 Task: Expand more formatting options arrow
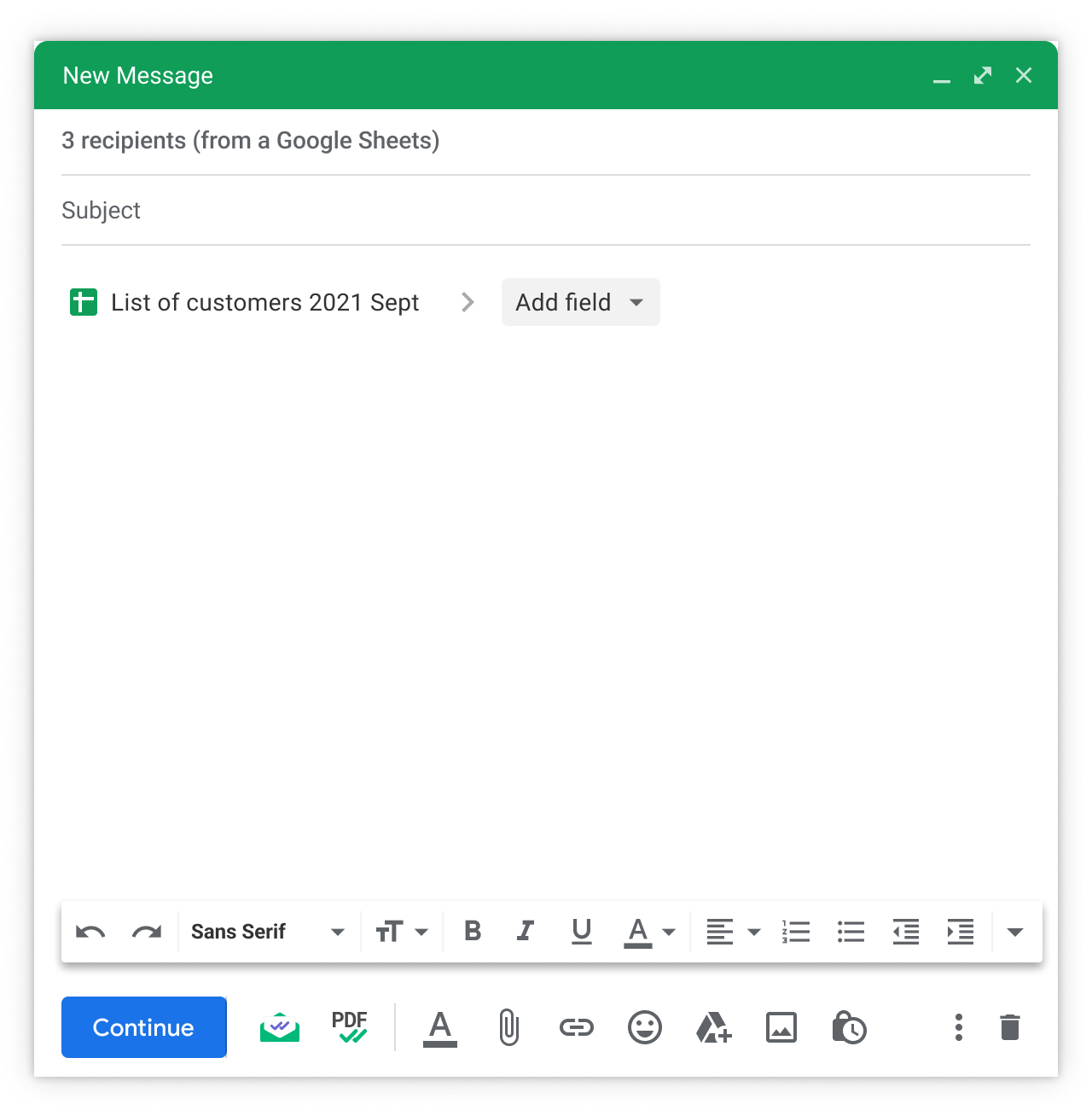(1015, 932)
